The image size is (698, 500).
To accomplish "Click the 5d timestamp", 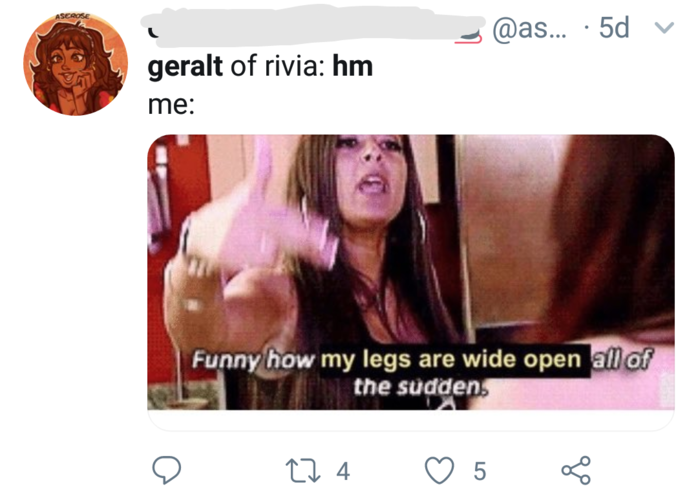I will pyautogui.click(x=614, y=28).
